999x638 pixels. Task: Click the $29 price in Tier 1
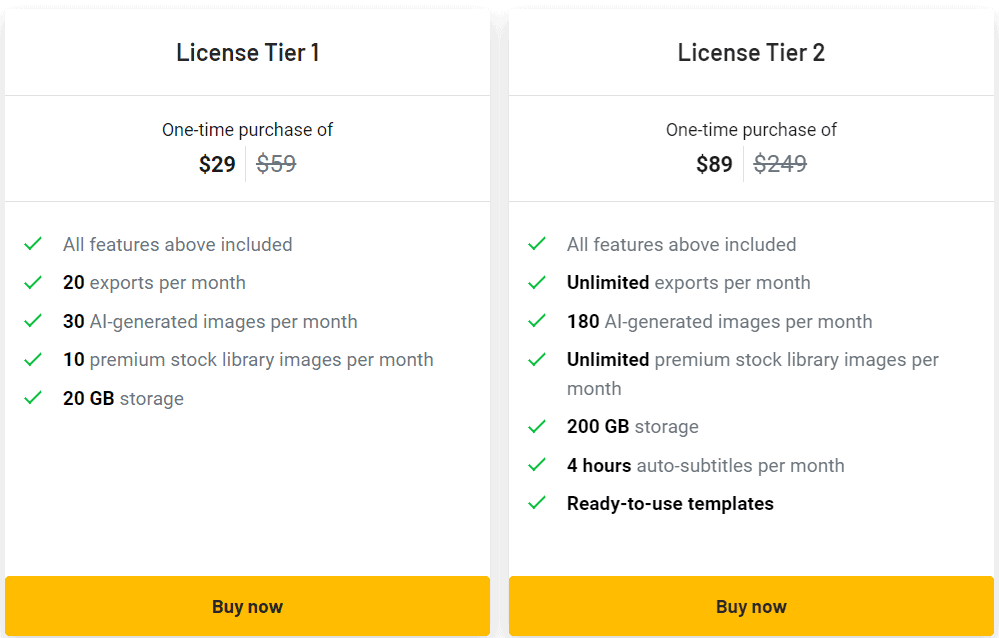217,163
